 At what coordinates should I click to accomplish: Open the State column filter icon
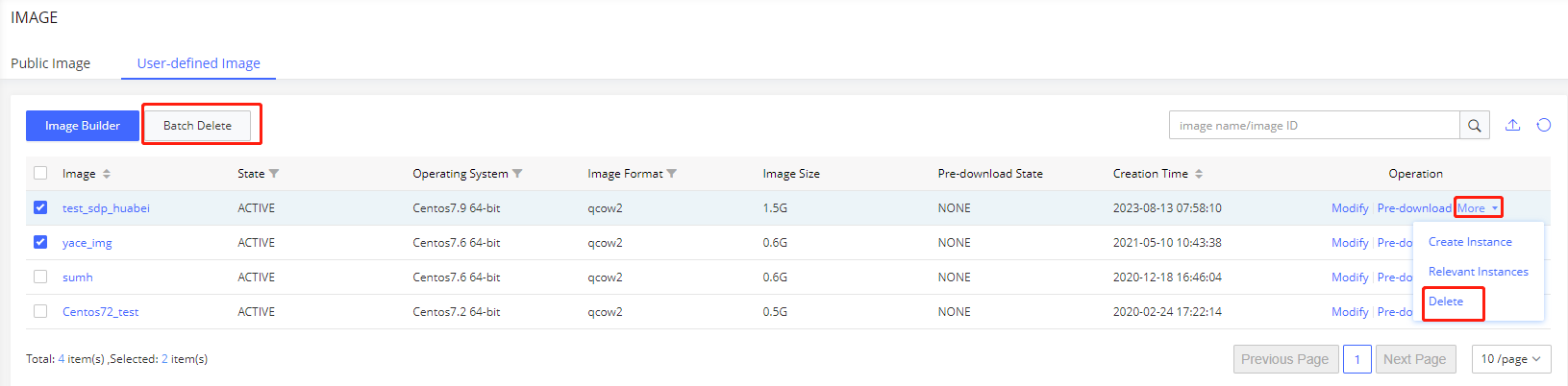point(274,174)
